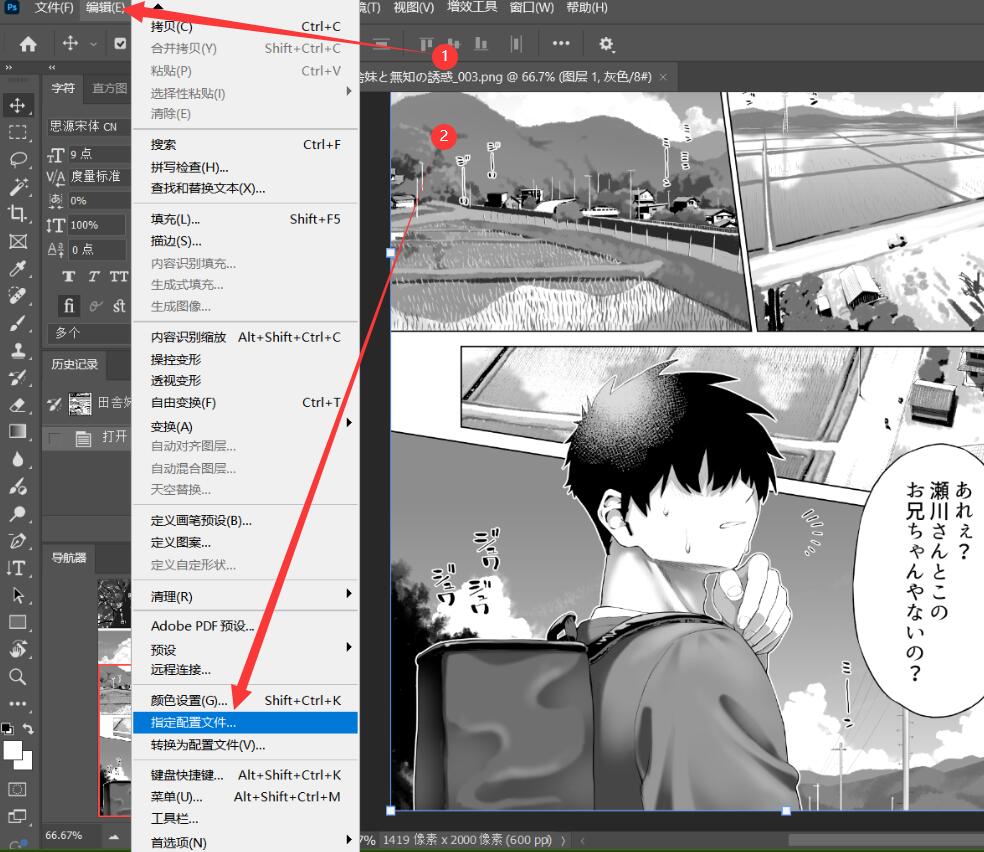Viewport: 984px width, 852px height.
Task: Click the zoom-out mountain button in Navigator
Action: (x=114, y=836)
